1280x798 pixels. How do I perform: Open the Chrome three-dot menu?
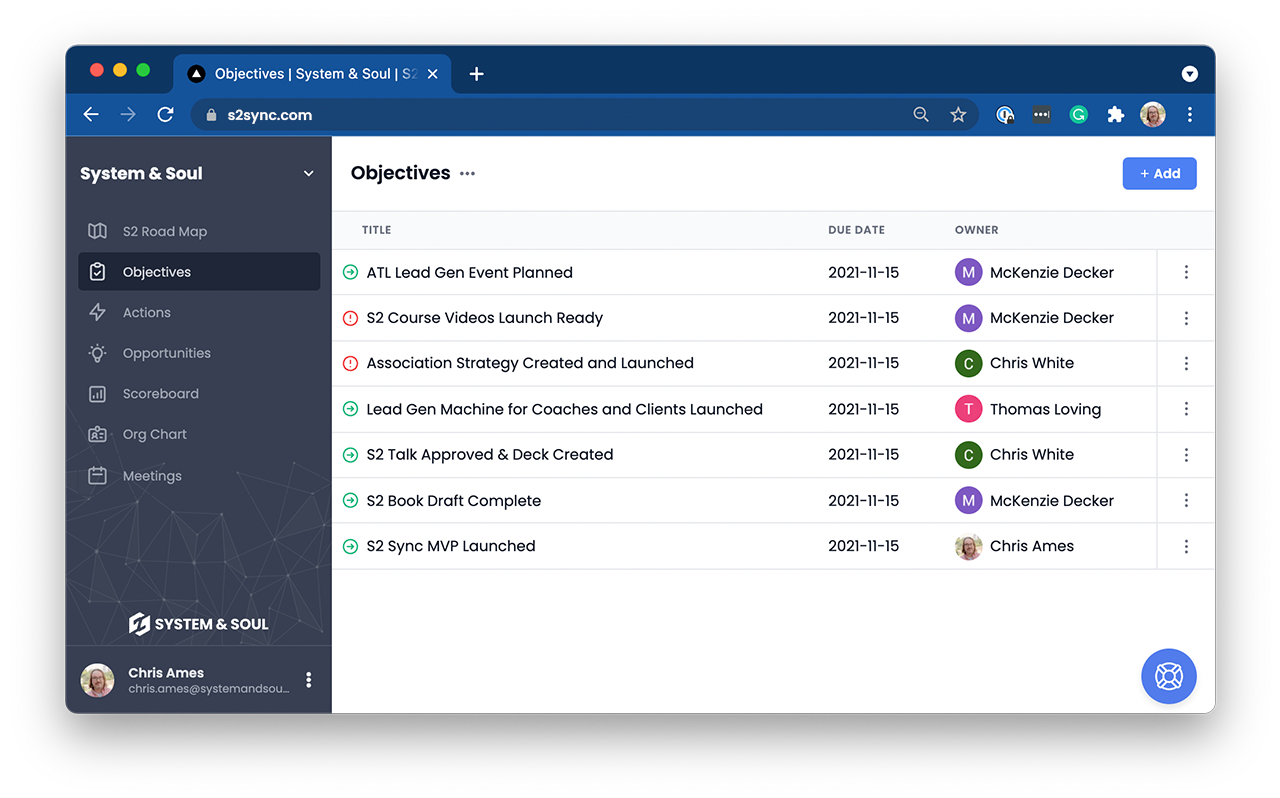1190,115
